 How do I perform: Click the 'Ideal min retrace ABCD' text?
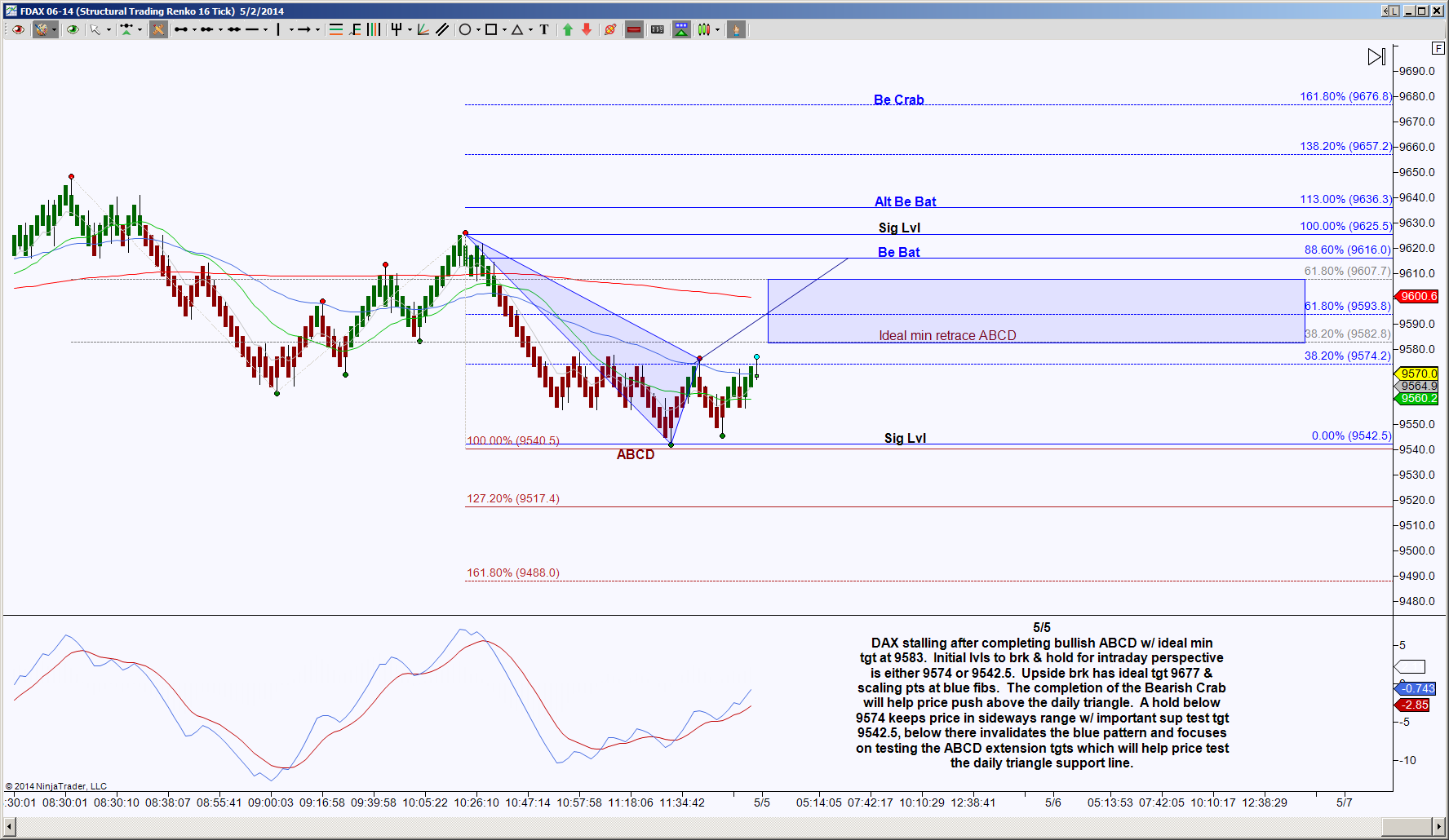pos(947,335)
